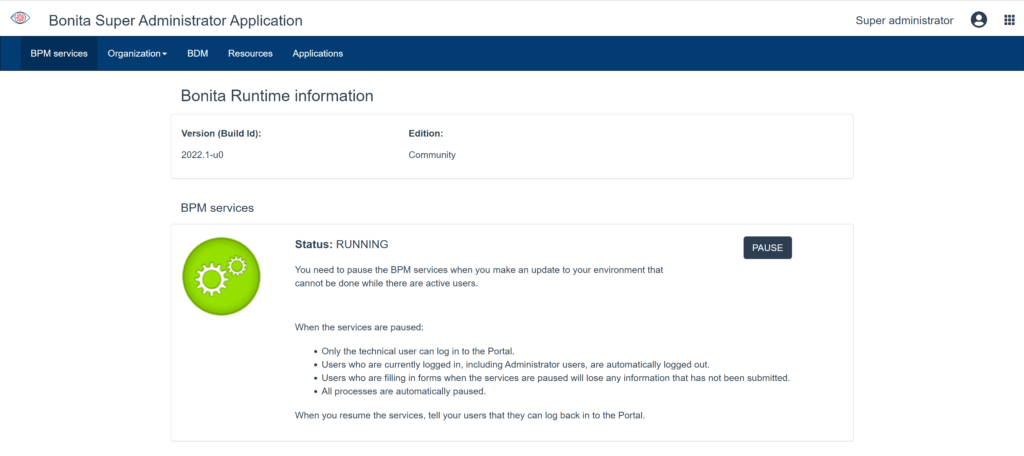This screenshot has width=1024, height=456.
Task: Click the Super administrator user name
Action: pyautogui.click(x=904, y=20)
